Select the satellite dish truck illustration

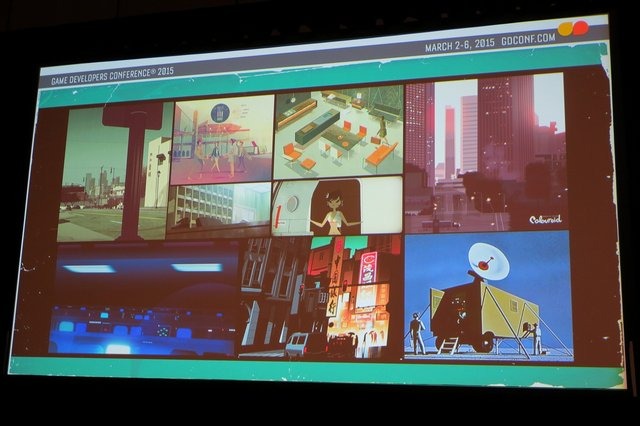[488, 297]
